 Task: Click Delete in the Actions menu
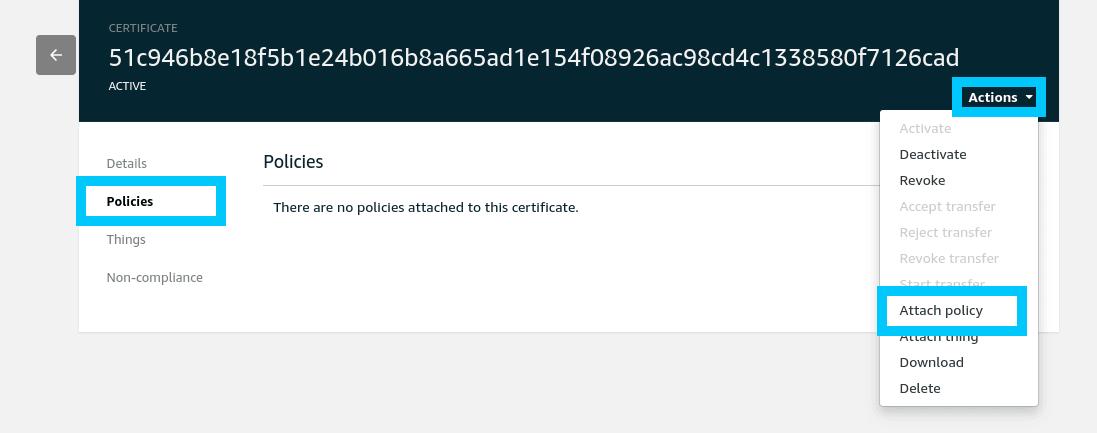tap(920, 389)
